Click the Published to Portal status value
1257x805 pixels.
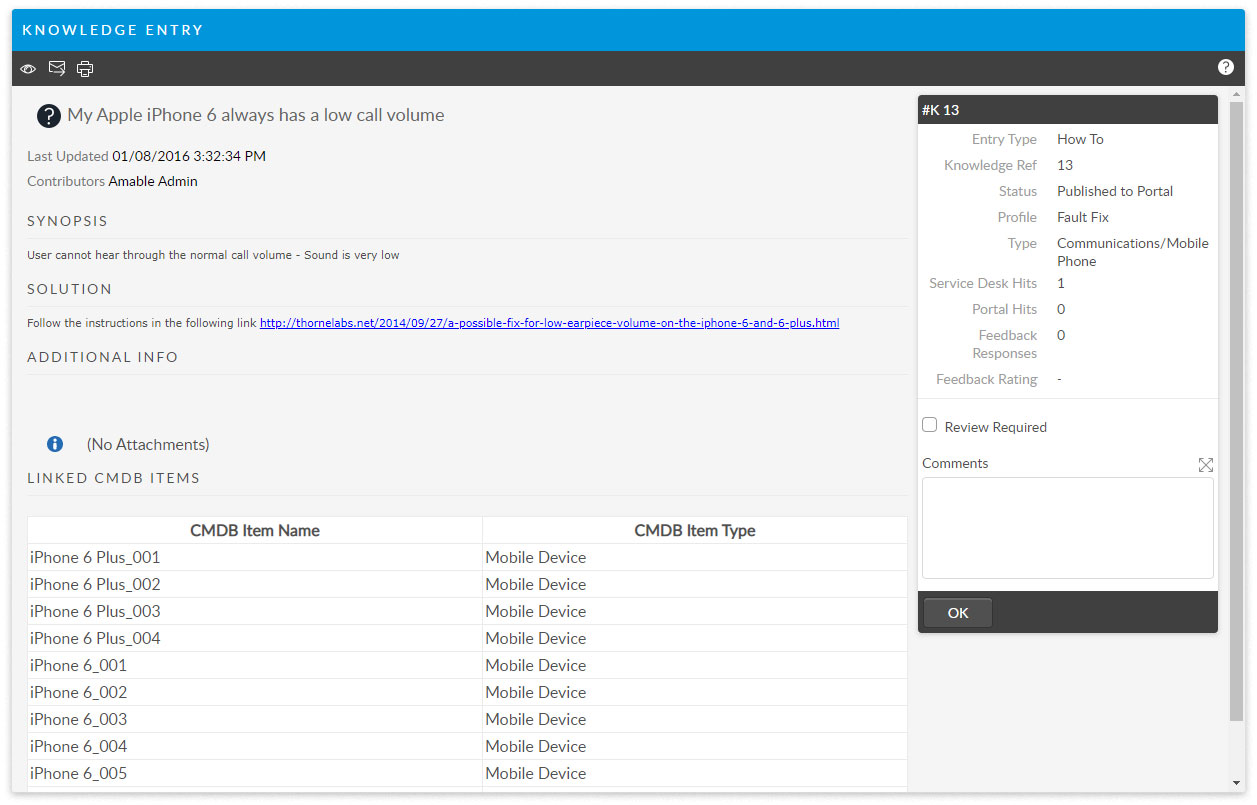coord(1115,191)
